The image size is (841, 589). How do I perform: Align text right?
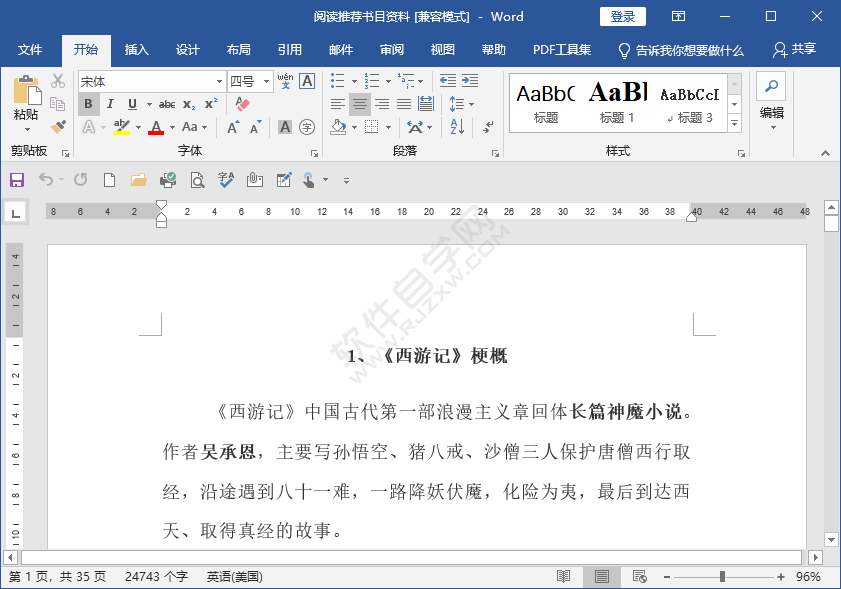point(382,104)
